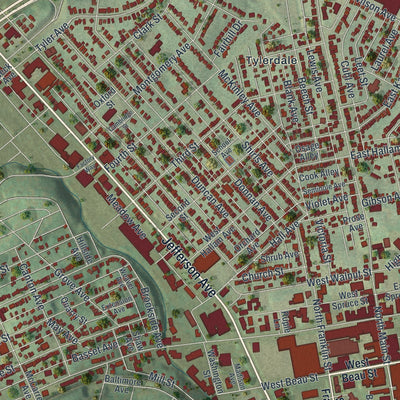400x400 pixels.
Task: Click the Leet St label
Action: (x=361, y=71)
